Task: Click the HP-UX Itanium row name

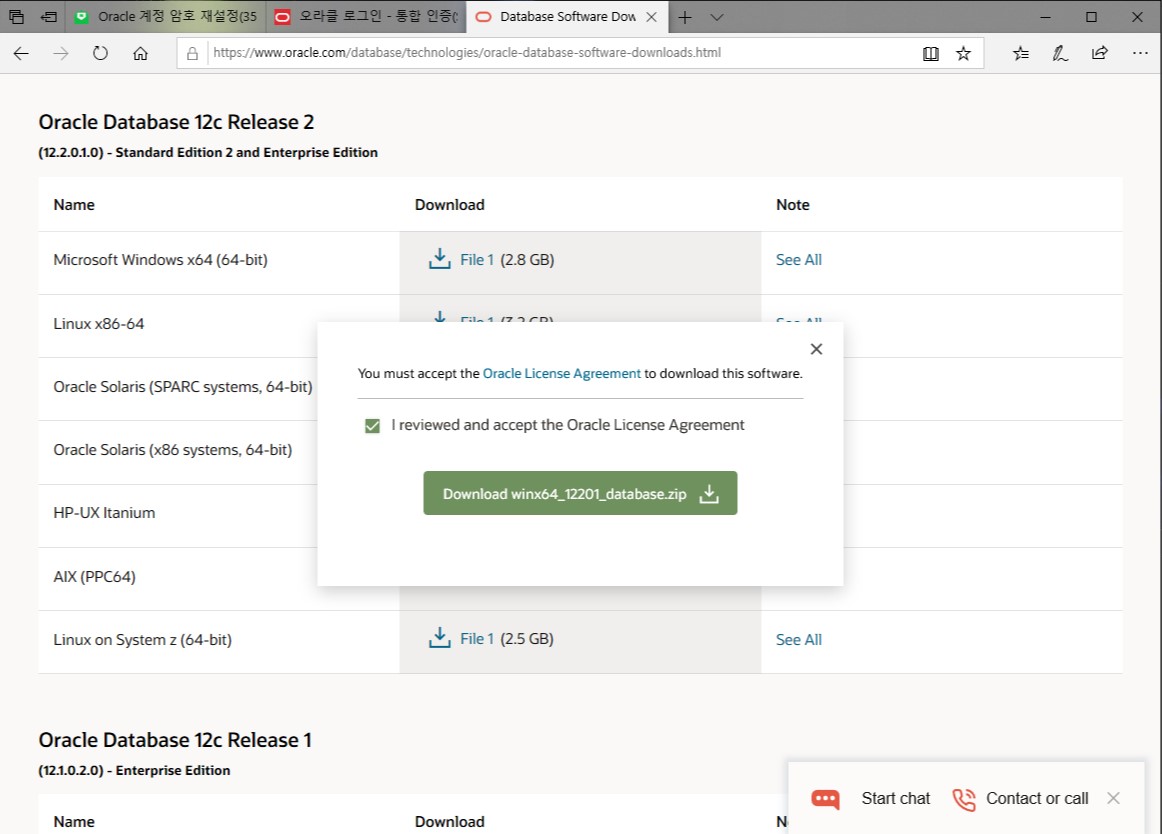Action: (x=104, y=513)
